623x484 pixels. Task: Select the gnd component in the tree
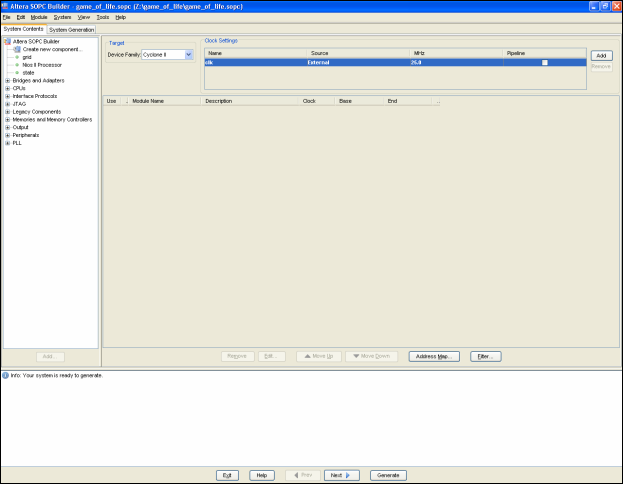(x=27, y=57)
